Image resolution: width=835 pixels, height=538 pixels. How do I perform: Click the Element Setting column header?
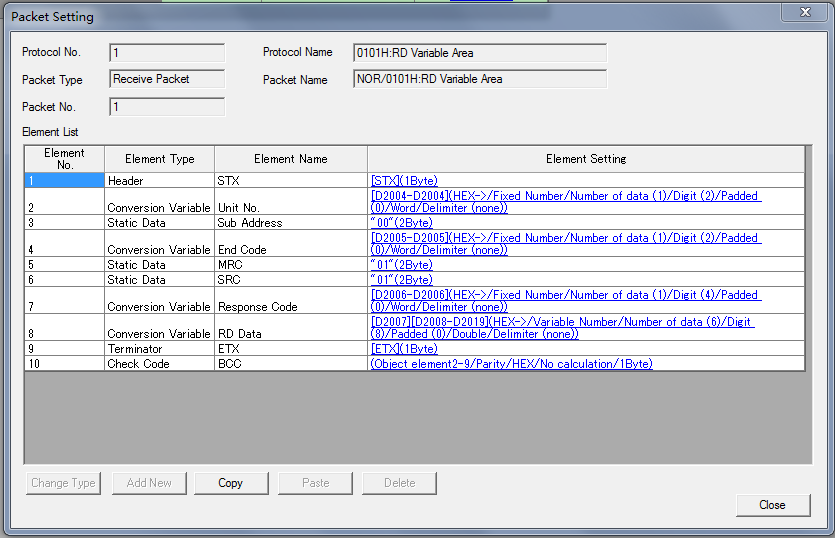click(x=586, y=159)
